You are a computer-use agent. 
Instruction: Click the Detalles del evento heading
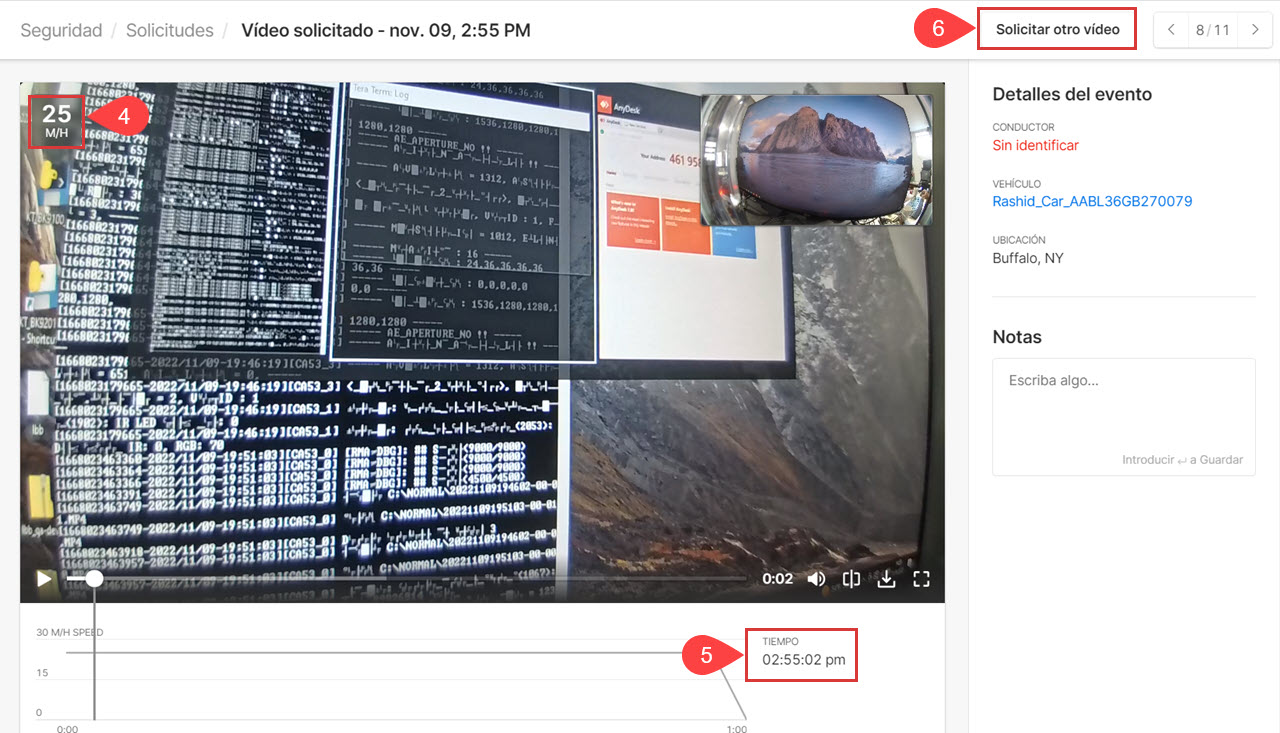[x=1072, y=94]
